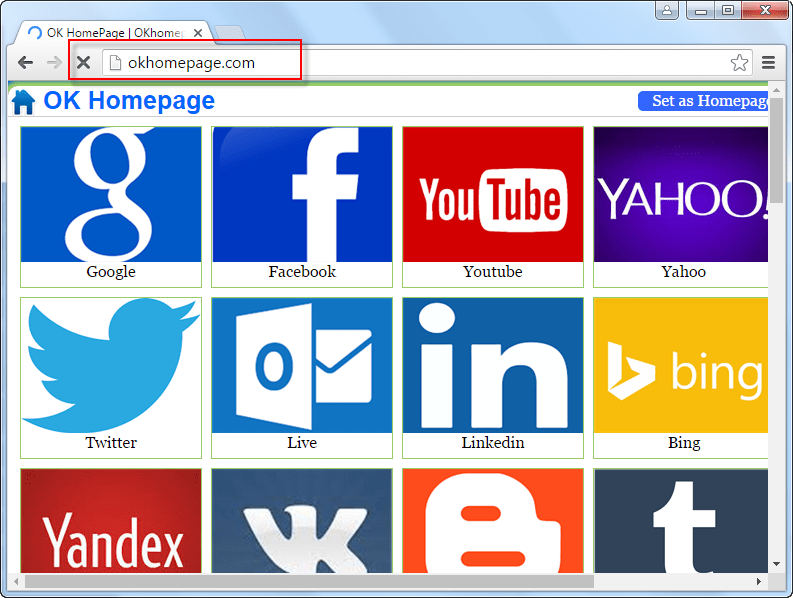This screenshot has height=598, width=793.
Task: Open the VK logo tile
Action: coord(302,521)
